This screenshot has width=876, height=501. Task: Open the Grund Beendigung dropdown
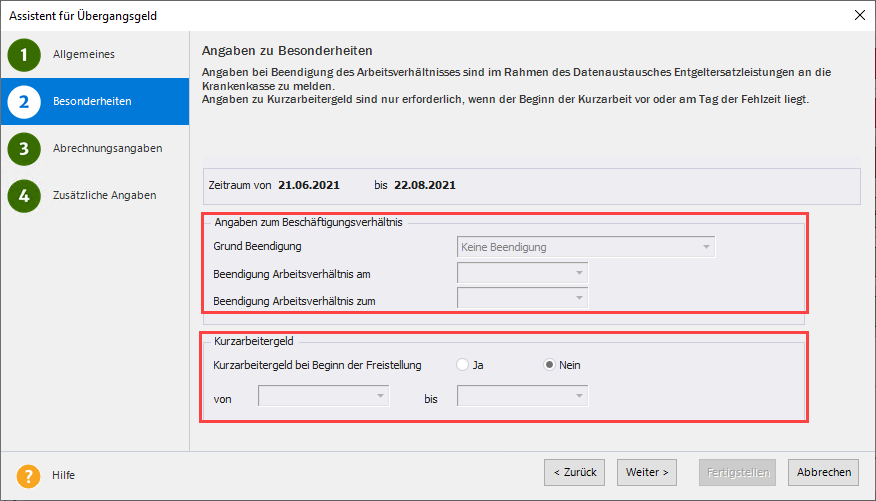tap(706, 247)
